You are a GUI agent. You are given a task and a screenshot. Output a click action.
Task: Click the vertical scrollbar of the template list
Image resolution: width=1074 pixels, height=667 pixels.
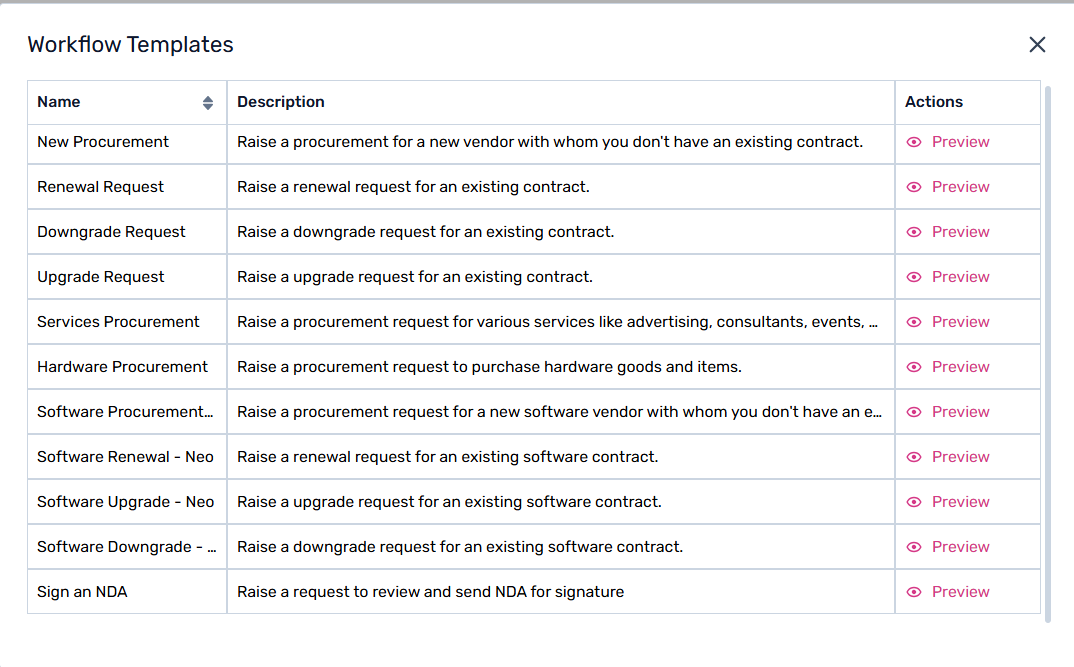tap(1048, 350)
